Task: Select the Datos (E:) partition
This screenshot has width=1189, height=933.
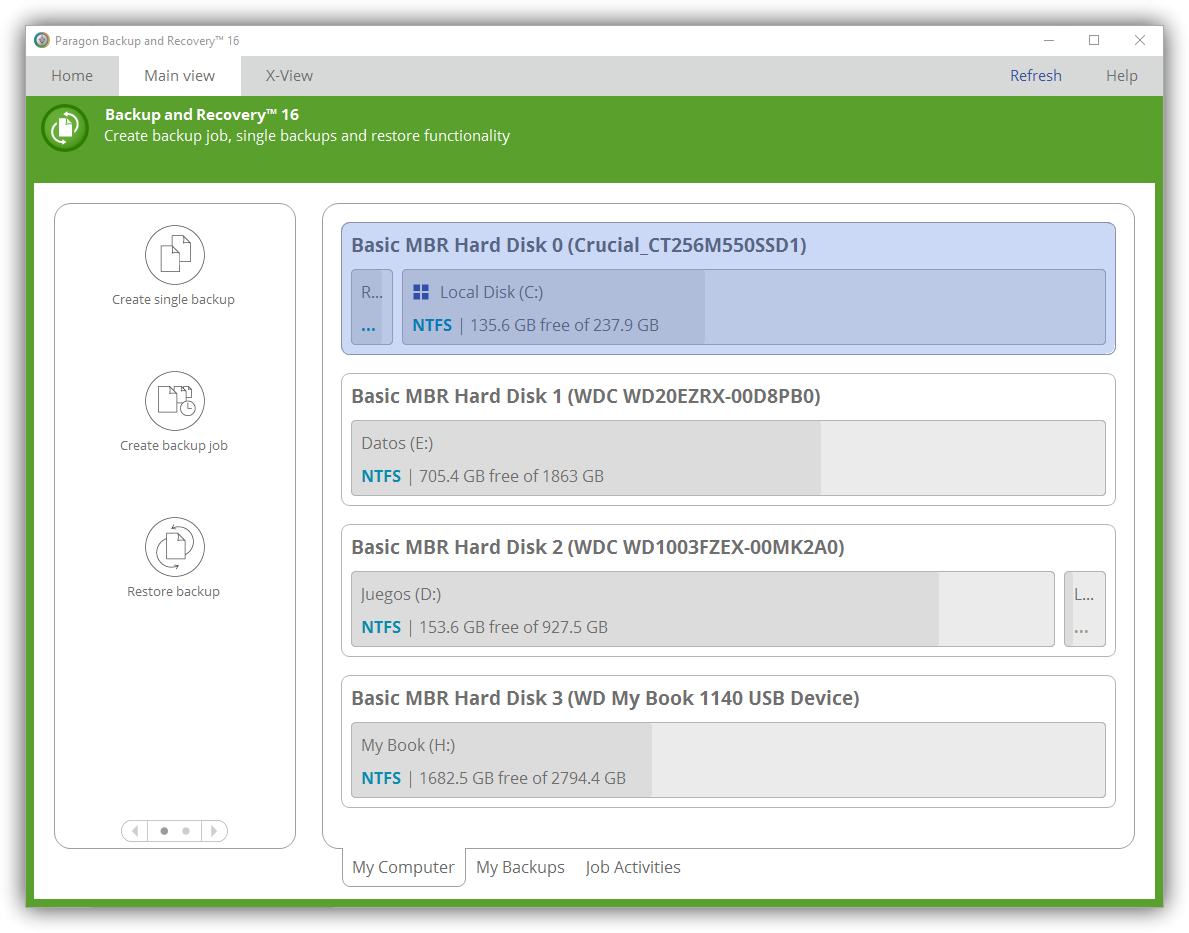Action: (x=728, y=458)
